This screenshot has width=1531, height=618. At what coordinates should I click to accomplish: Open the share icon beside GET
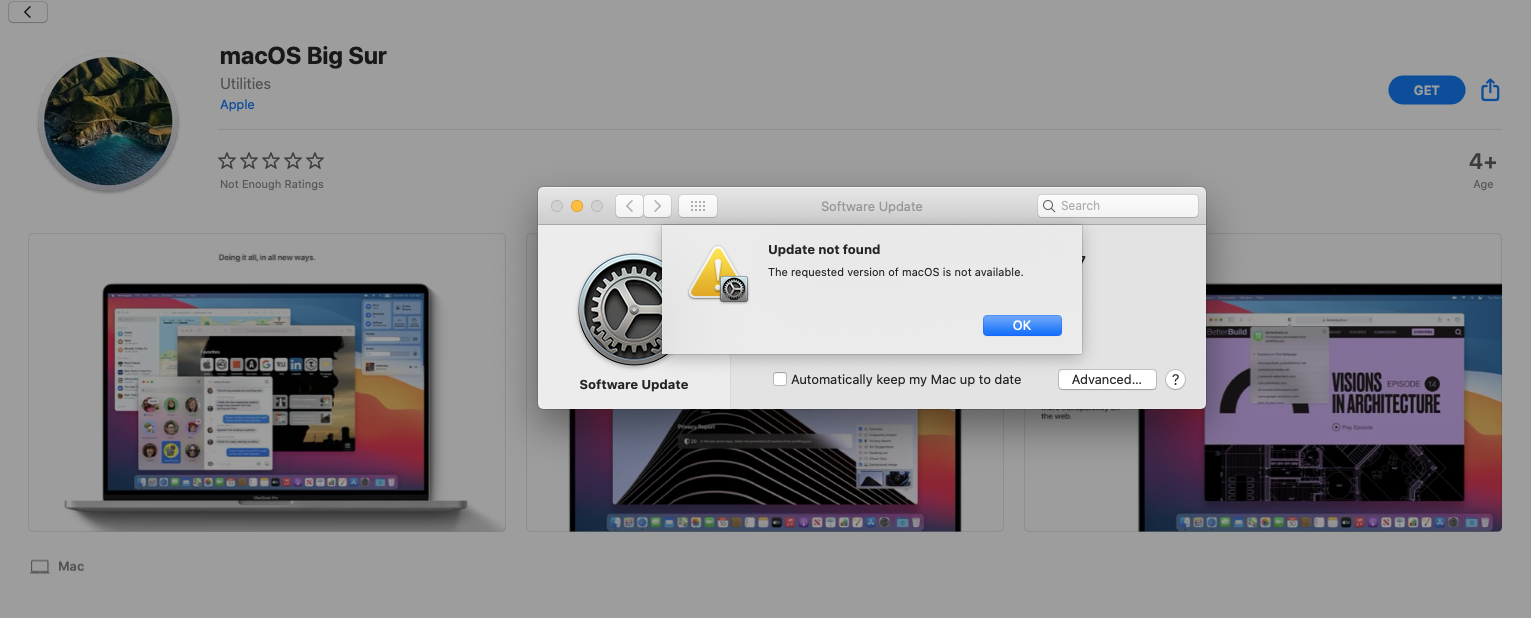point(1490,90)
